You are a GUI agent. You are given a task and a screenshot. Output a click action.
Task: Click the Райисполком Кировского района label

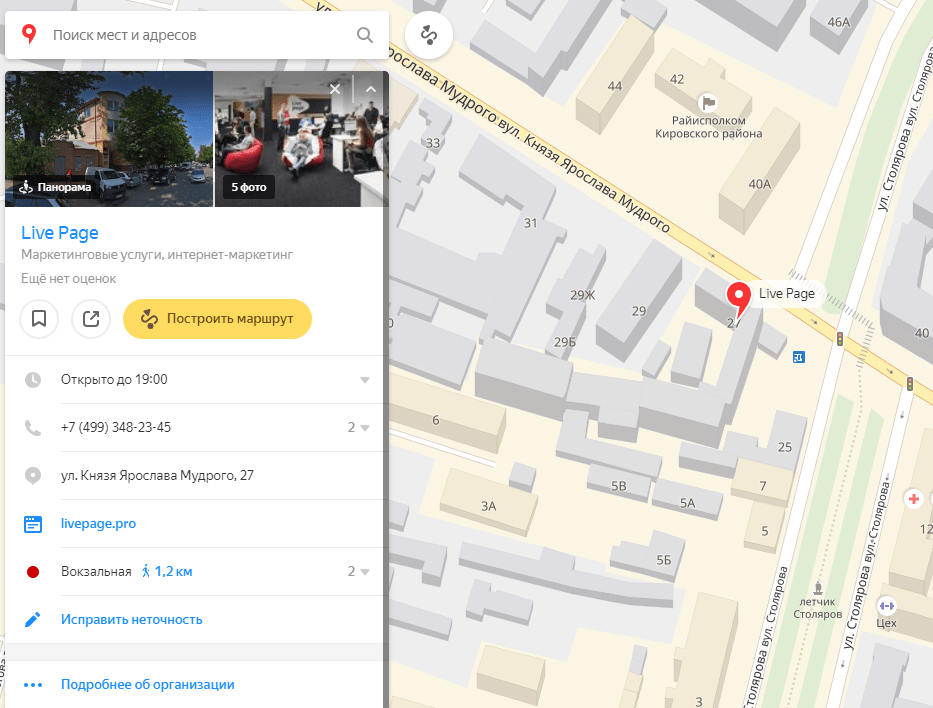coord(709,127)
